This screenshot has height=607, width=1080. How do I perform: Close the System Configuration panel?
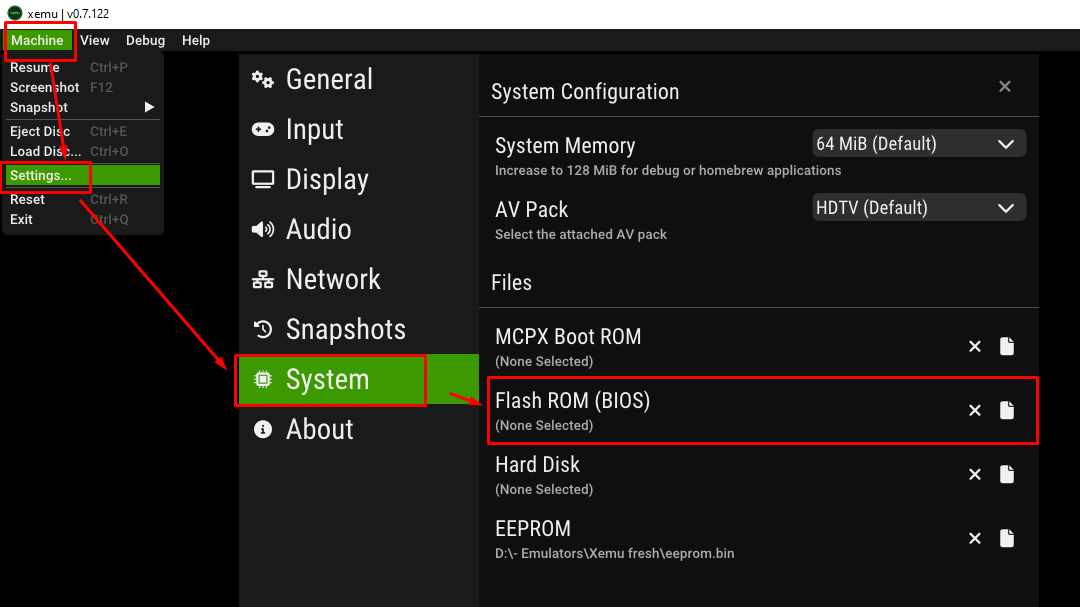tap(1005, 87)
